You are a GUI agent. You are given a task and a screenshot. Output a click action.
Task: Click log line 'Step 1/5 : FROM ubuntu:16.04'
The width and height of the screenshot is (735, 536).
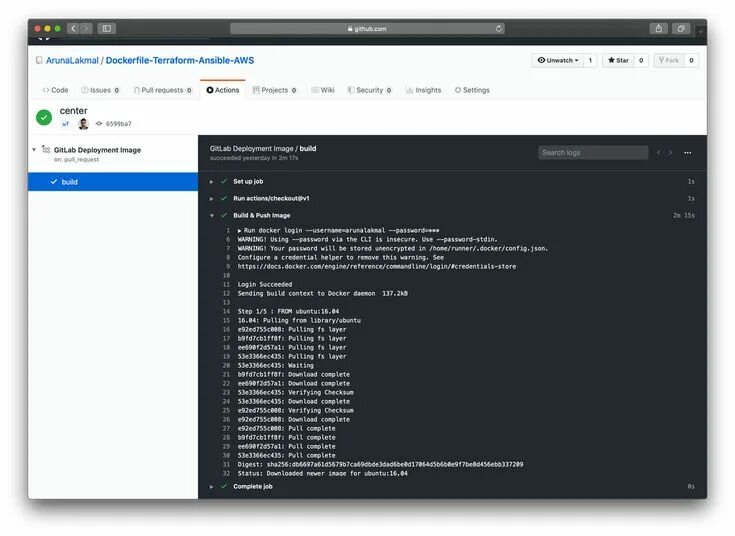click(x=288, y=311)
